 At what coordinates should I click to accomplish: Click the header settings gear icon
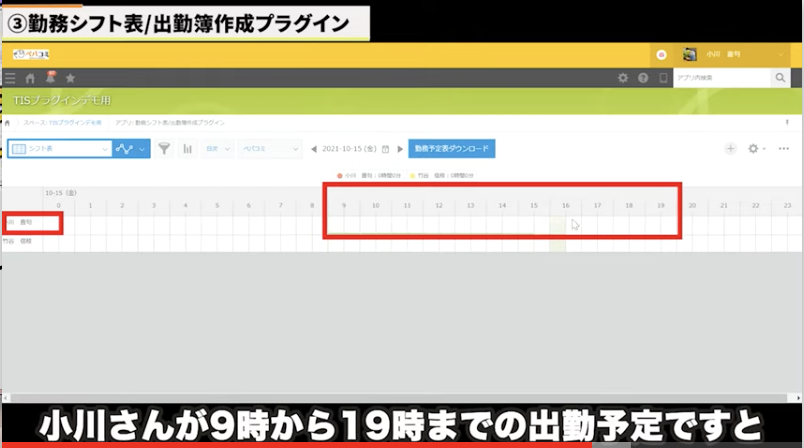[623, 78]
